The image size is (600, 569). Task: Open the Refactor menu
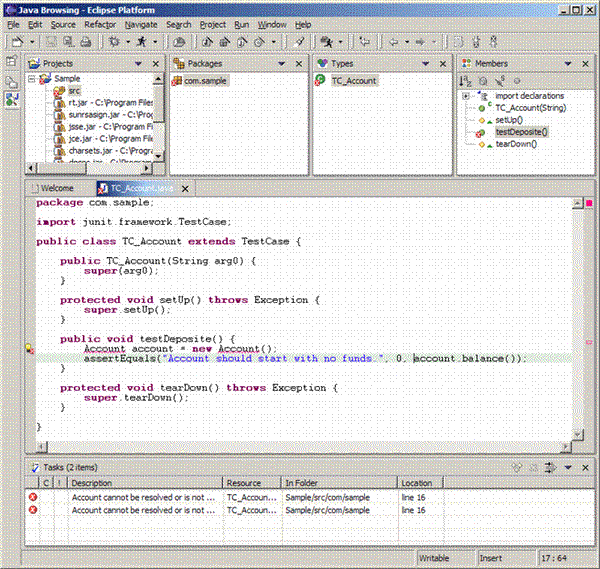[100, 24]
